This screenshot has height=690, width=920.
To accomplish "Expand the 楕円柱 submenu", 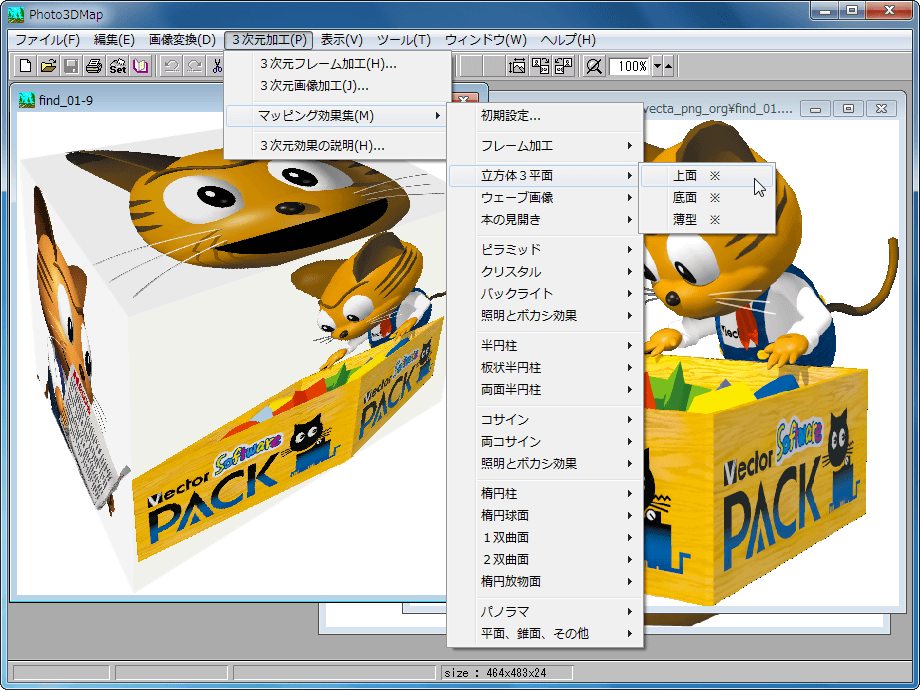I will pyautogui.click(x=545, y=493).
